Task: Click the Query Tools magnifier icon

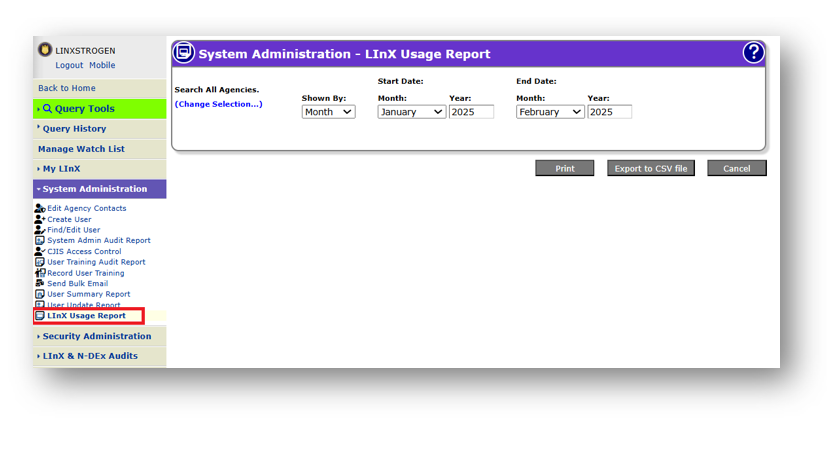Action: tap(47, 109)
